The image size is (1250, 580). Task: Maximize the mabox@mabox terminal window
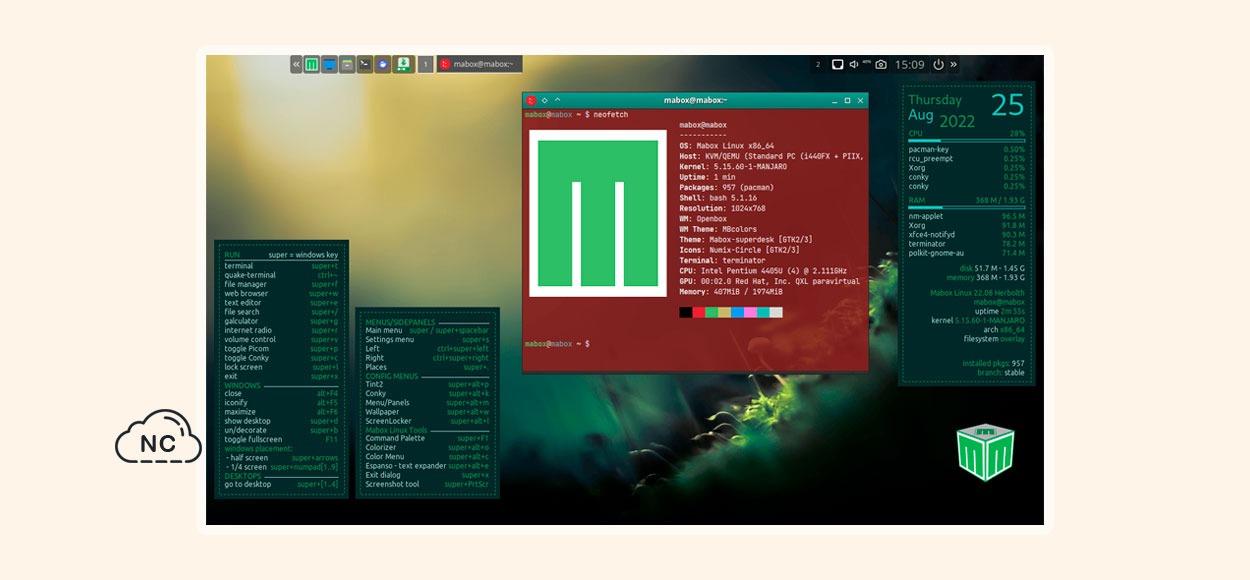pos(847,100)
